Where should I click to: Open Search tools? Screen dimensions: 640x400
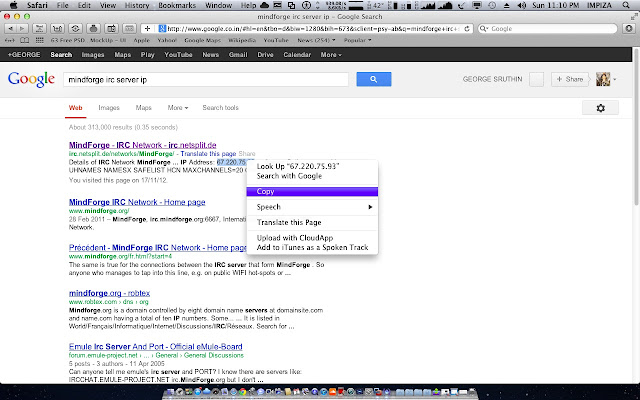220,108
